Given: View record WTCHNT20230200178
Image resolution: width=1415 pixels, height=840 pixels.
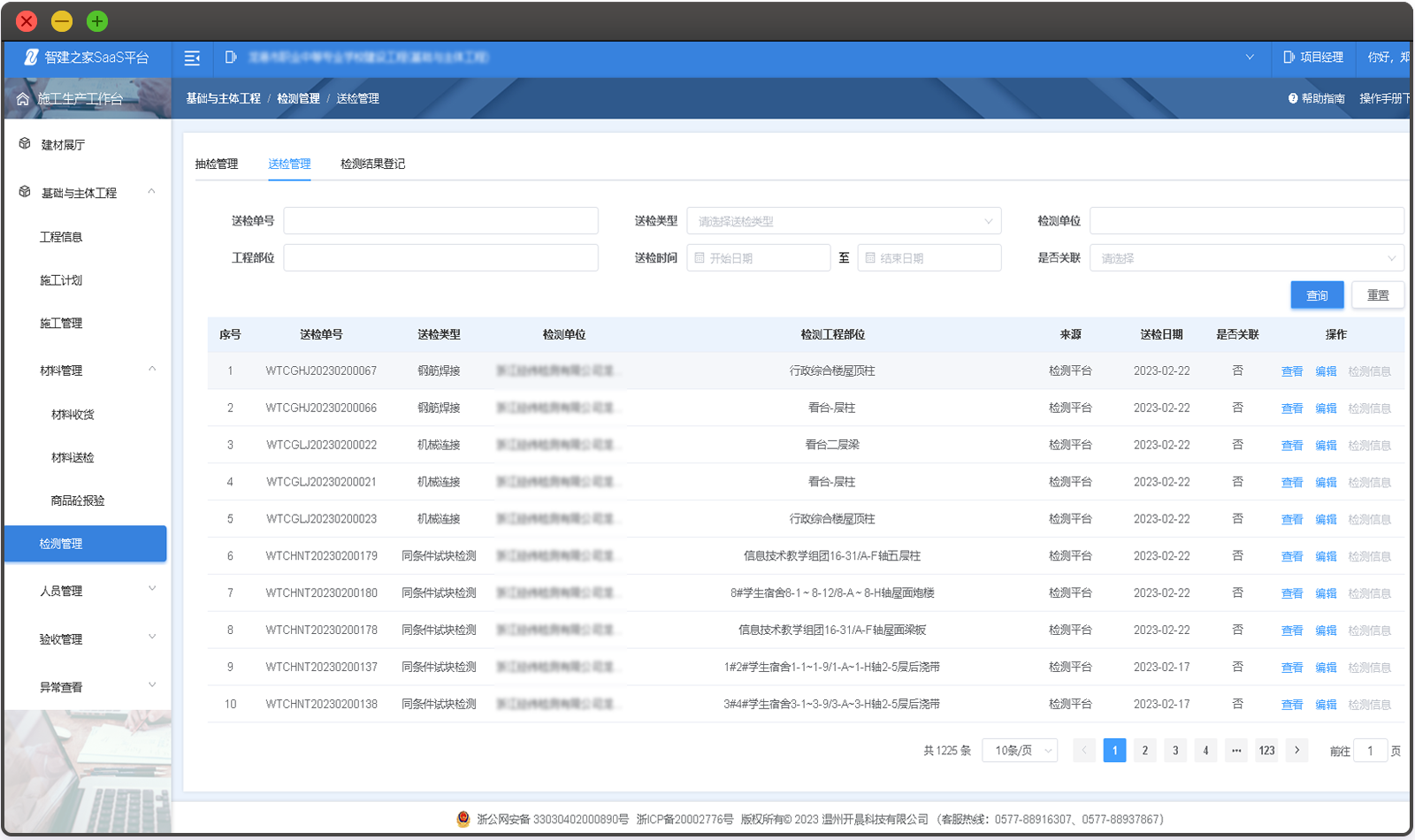Looking at the screenshot, I should 1292,630.
